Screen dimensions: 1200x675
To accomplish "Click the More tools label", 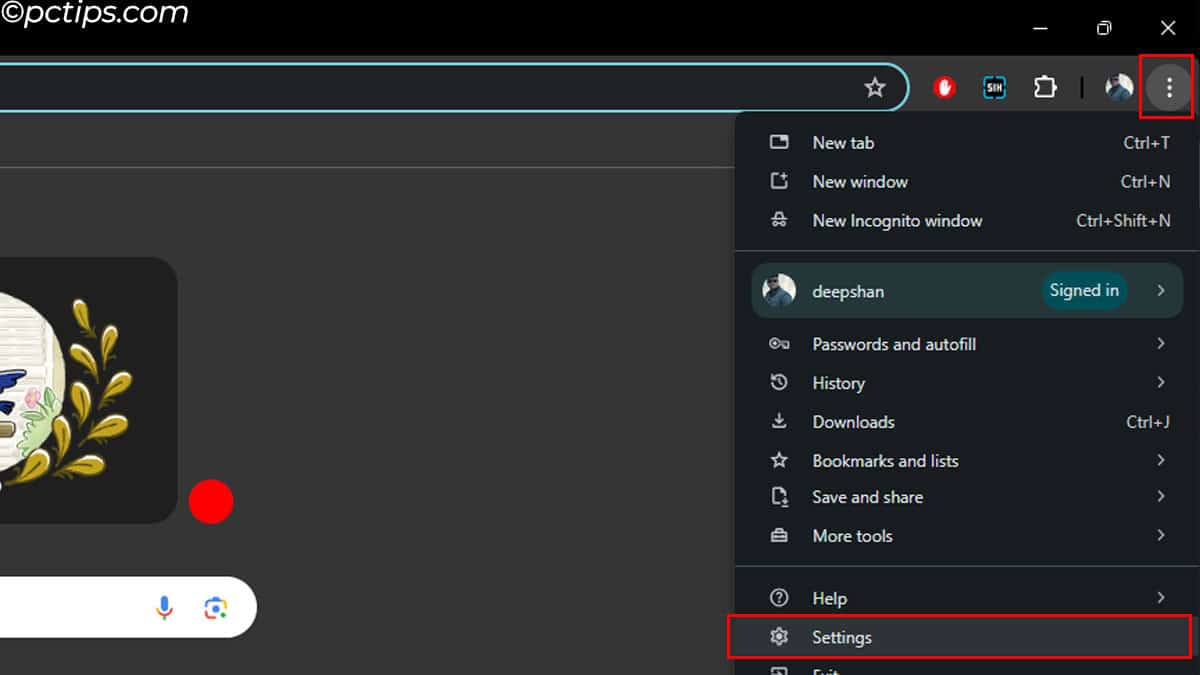I will [x=852, y=536].
